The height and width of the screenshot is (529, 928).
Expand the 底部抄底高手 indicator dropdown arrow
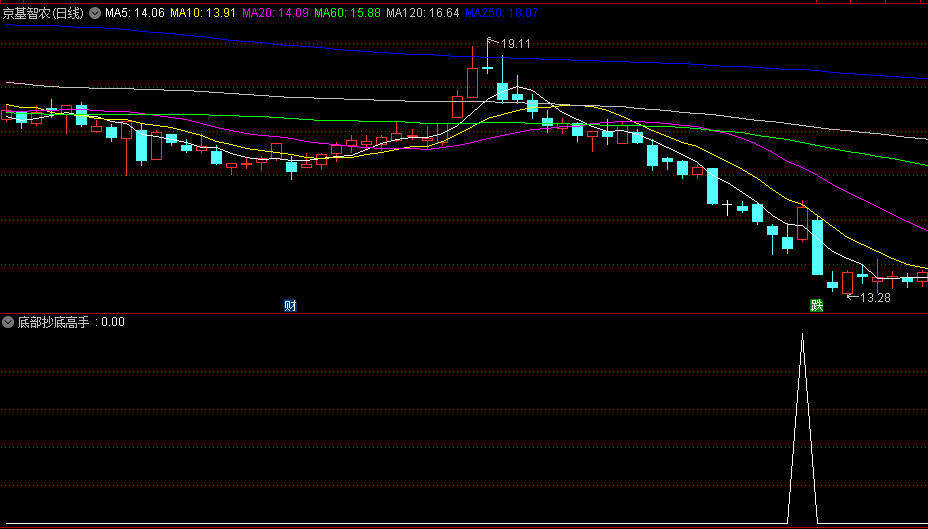[8, 322]
